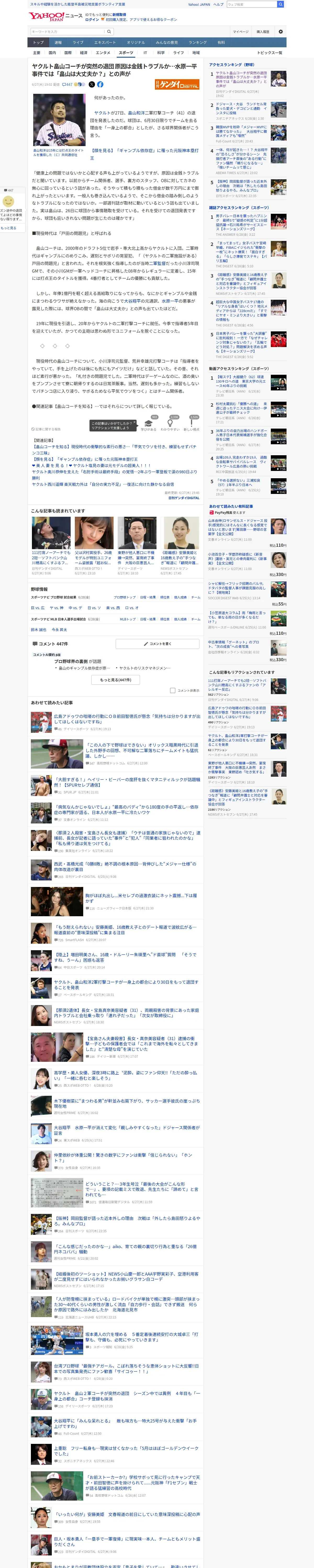The width and height of the screenshot is (314, 1568).
Task: Click 記事に関する報告 report icon link
Action: coord(46,429)
